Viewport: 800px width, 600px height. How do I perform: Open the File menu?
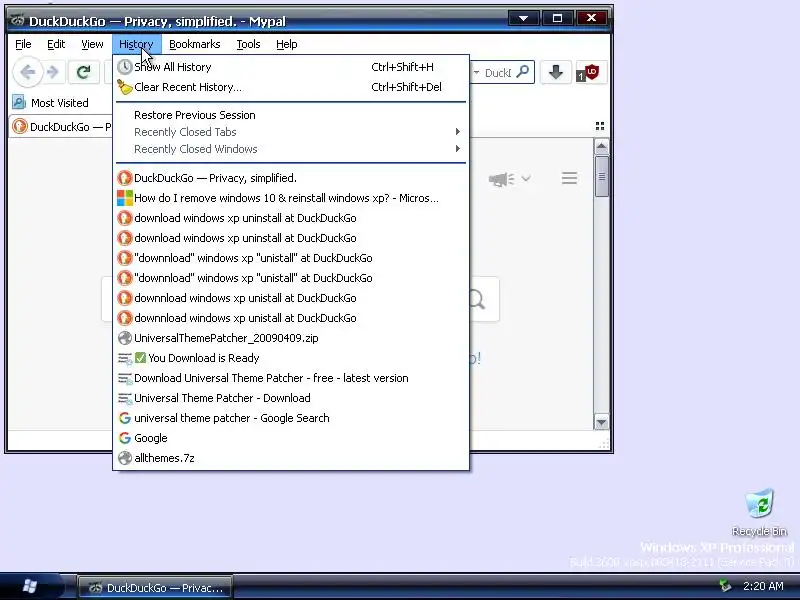23,44
